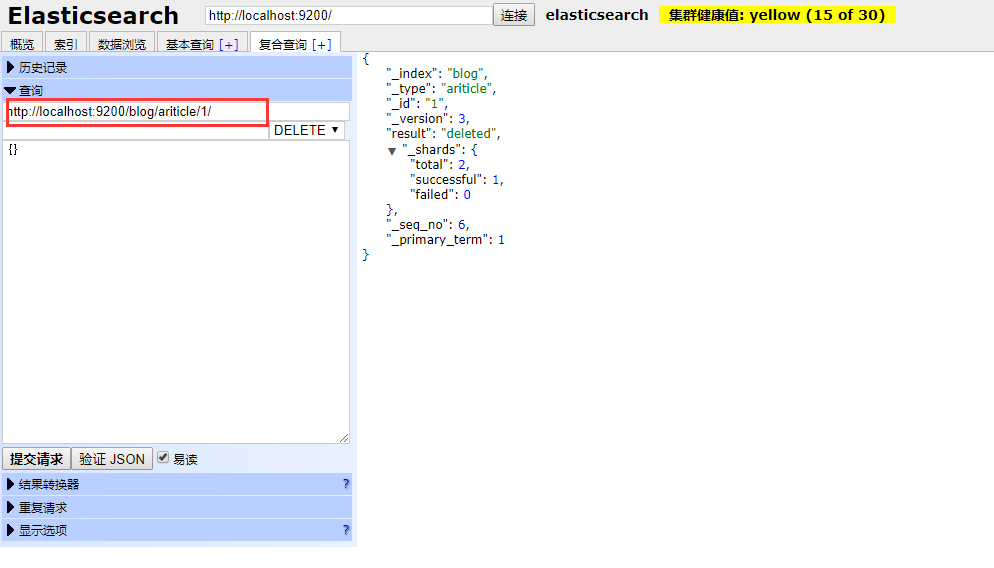Click the "_id": "1" line
The image size is (994, 568).
pos(417,103)
